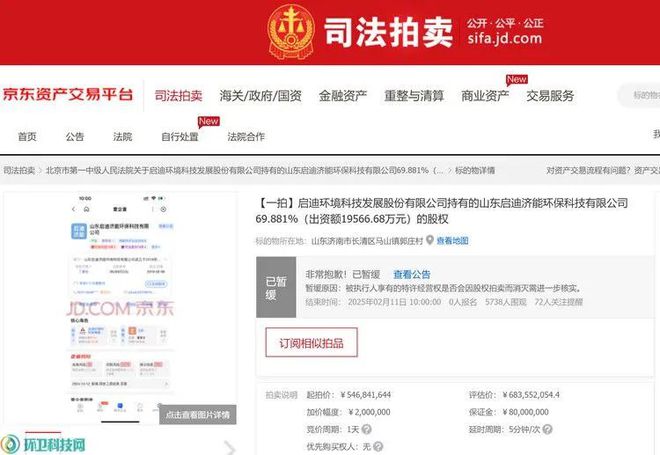Click 司法拍卖 breadcrumb link
The height and width of the screenshot is (455, 660).
[19, 170]
